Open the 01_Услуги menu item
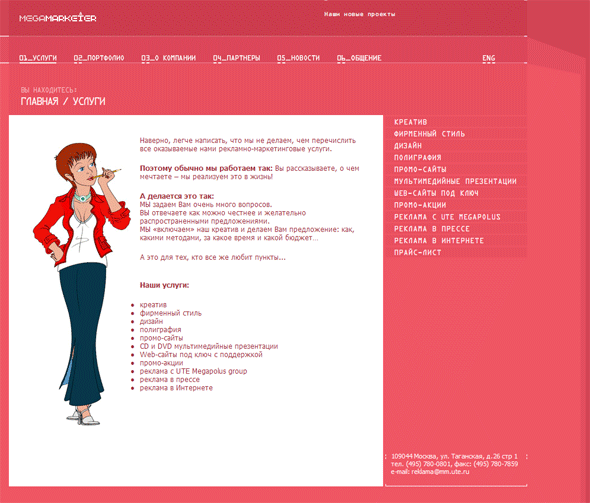Image resolution: width=590 pixels, height=503 pixels. [x=38, y=58]
